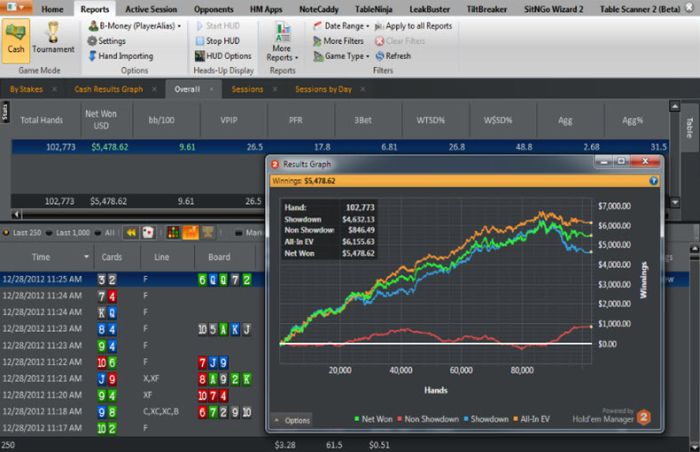Image resolution: width=700 pixels, height=452 pixels.
Task: Click help icon in Results Graph winnings bar
Action: 653,181
